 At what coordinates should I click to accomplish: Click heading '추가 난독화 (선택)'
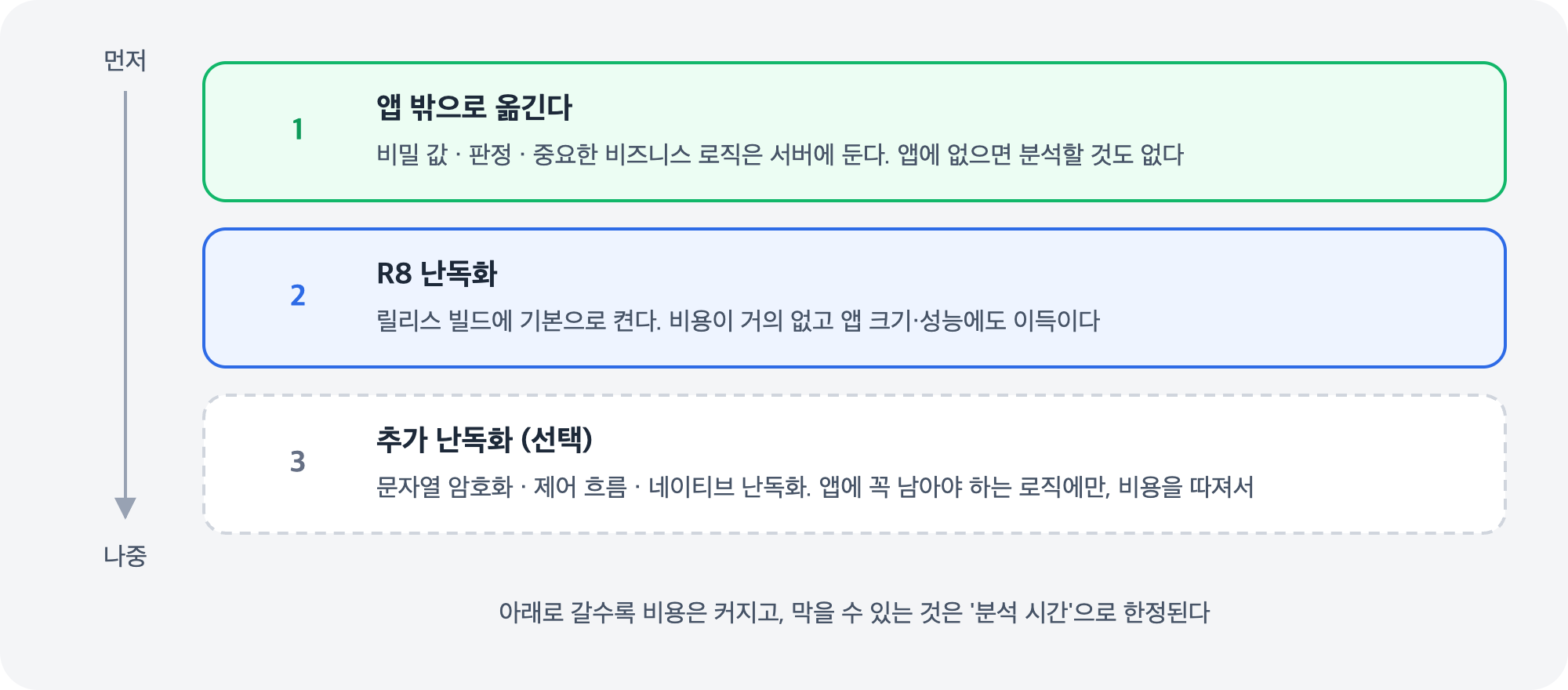(485, 440)
